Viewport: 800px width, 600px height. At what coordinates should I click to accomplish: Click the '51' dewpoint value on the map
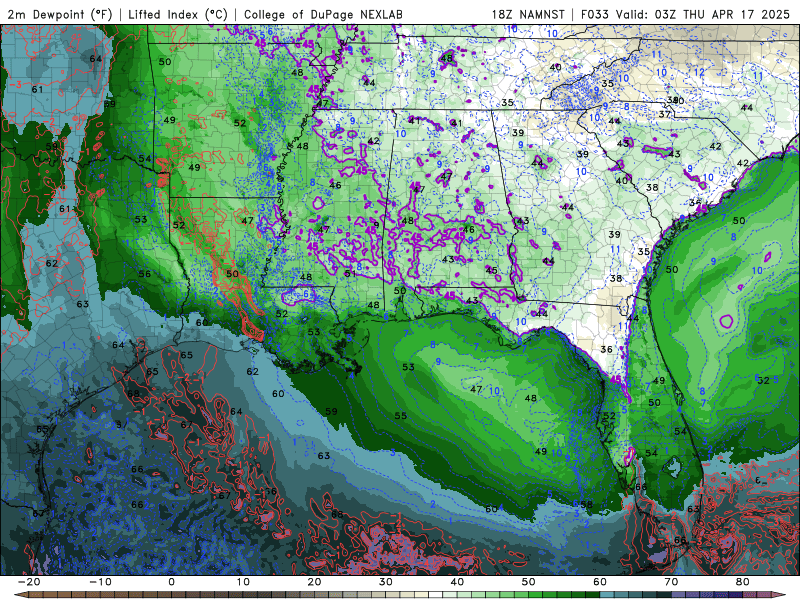(x=350, y=273)
